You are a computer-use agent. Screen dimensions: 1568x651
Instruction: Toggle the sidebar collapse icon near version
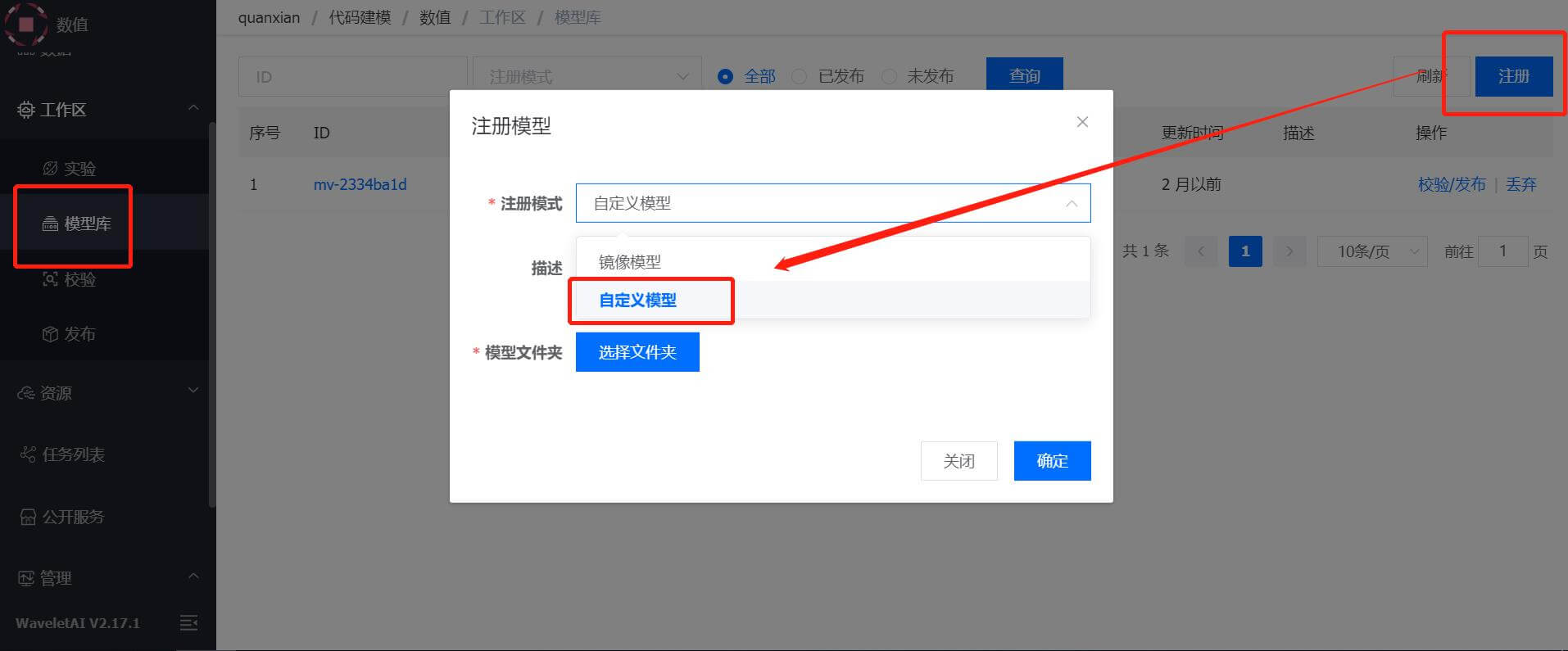[188, 623]
